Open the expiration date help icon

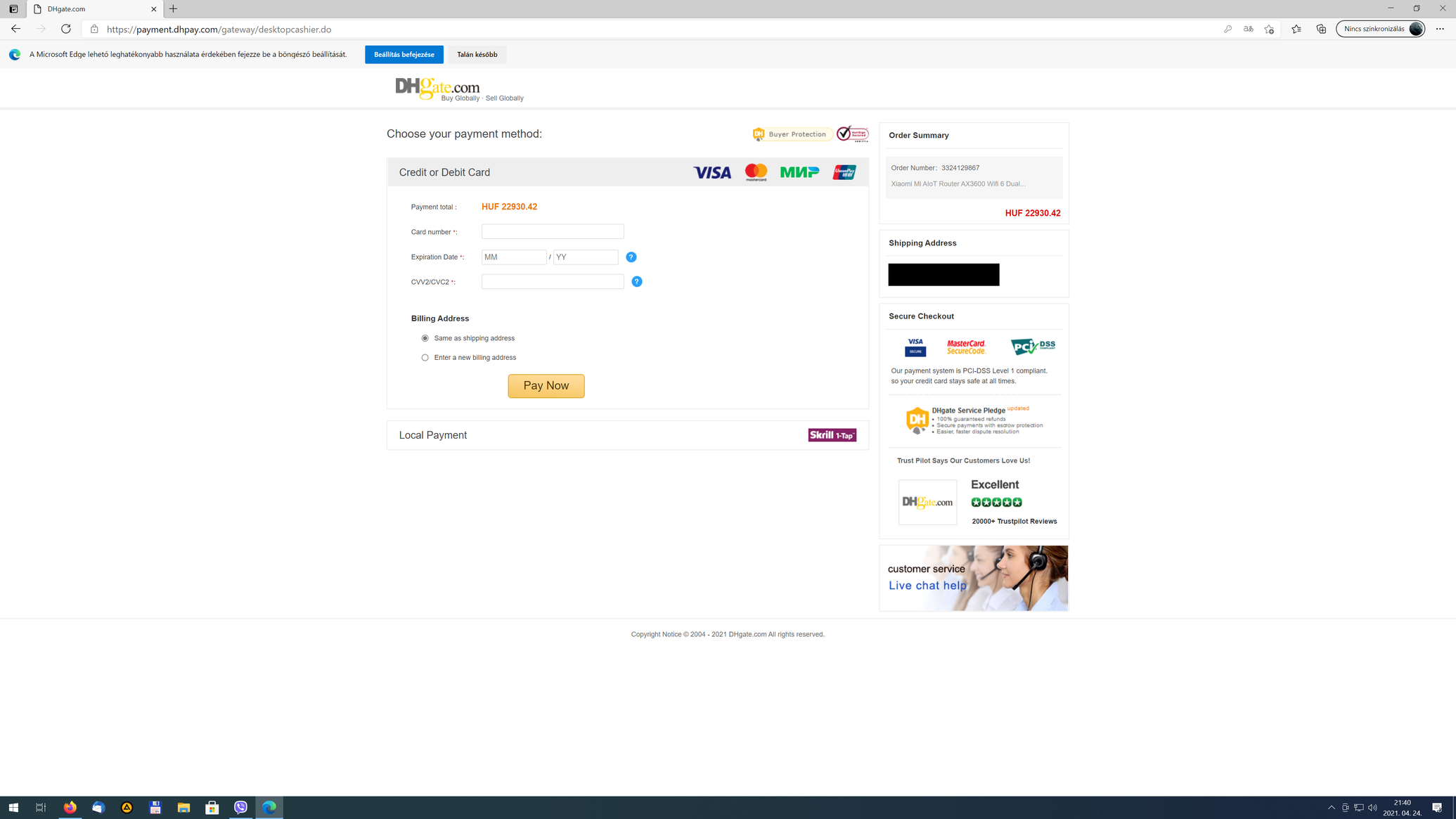tap(631, 257)
